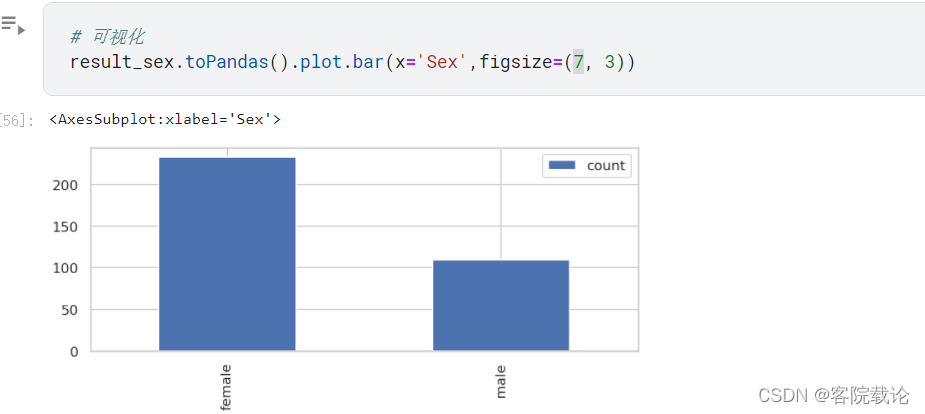
Task: Click the male bar in the chart
Action: (501, 305)
